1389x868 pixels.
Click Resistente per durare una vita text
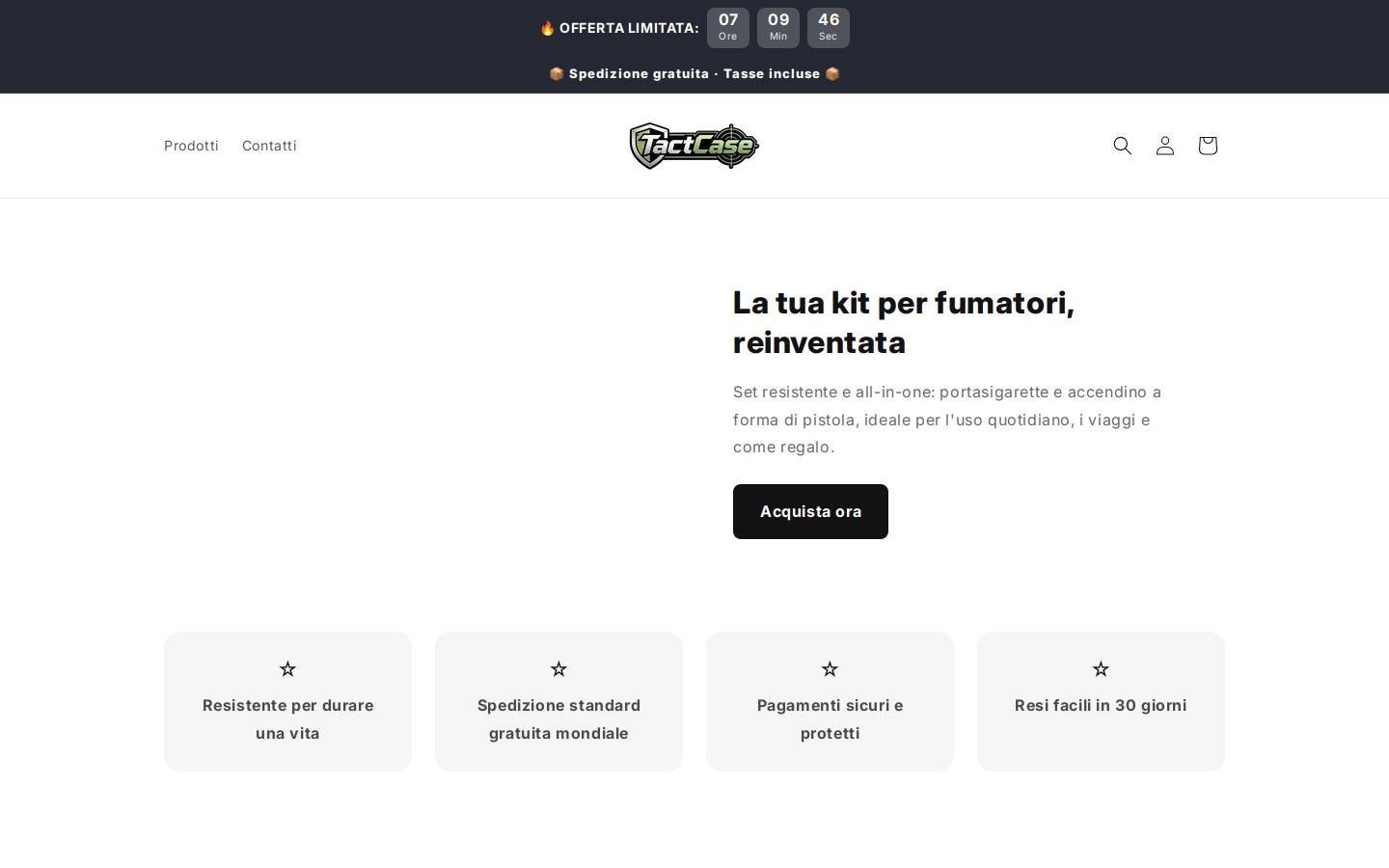pyautogui.click(x=287, y=719)
